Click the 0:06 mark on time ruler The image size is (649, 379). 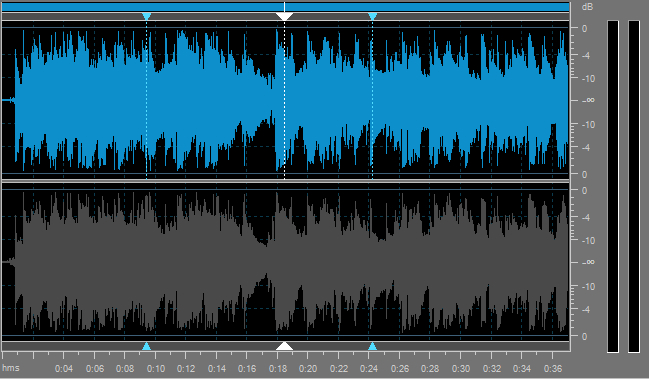coord(94,368)
